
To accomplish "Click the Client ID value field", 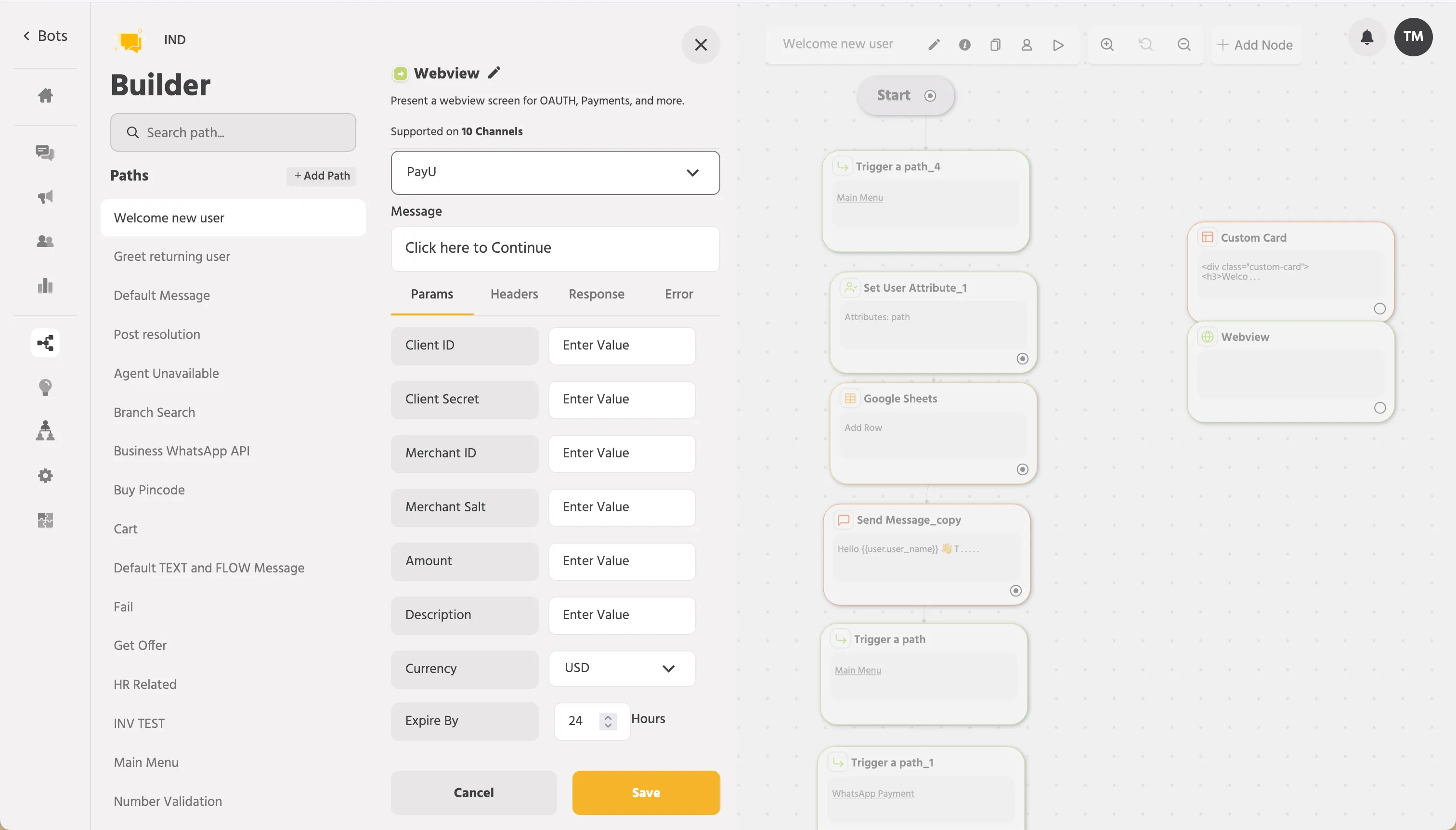I will click(622, 346).
